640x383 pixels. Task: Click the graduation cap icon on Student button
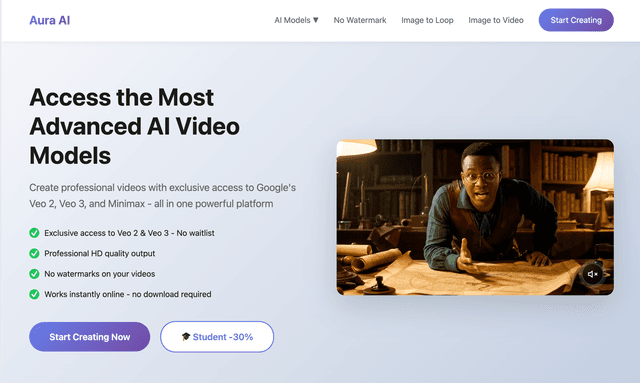[x=186, y=336]
